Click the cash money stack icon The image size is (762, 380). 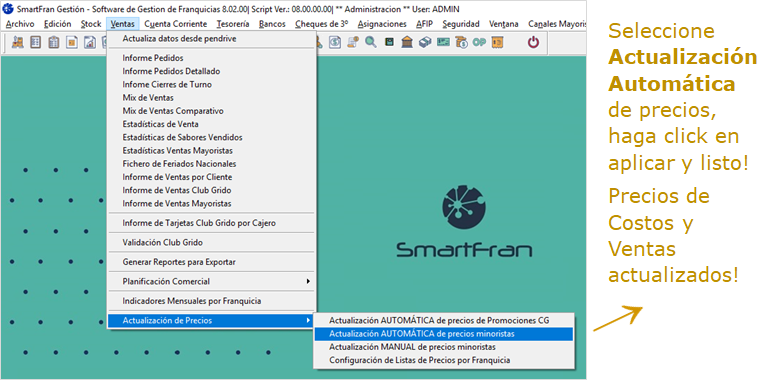click(425, 42)
